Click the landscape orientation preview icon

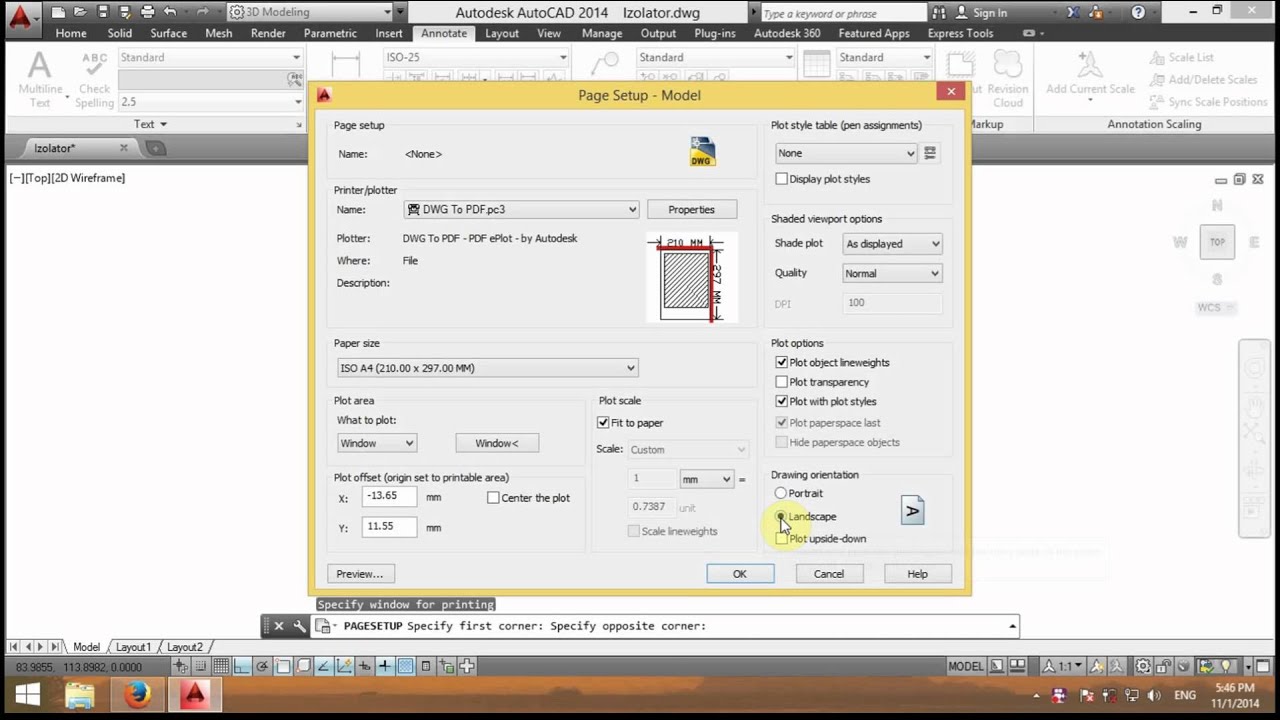pos(912,510)
